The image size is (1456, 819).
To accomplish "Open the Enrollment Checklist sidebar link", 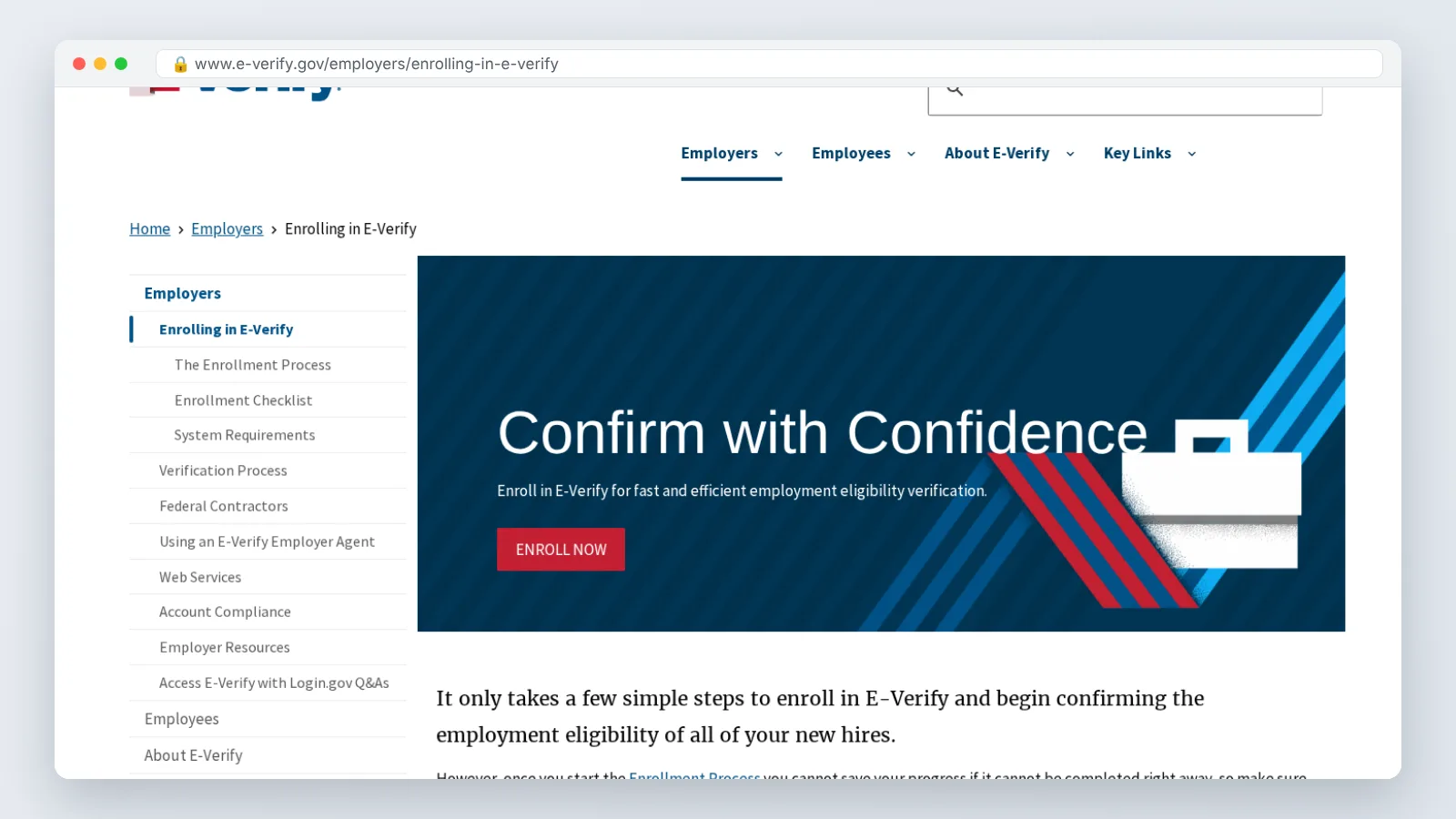I will 243,400.
